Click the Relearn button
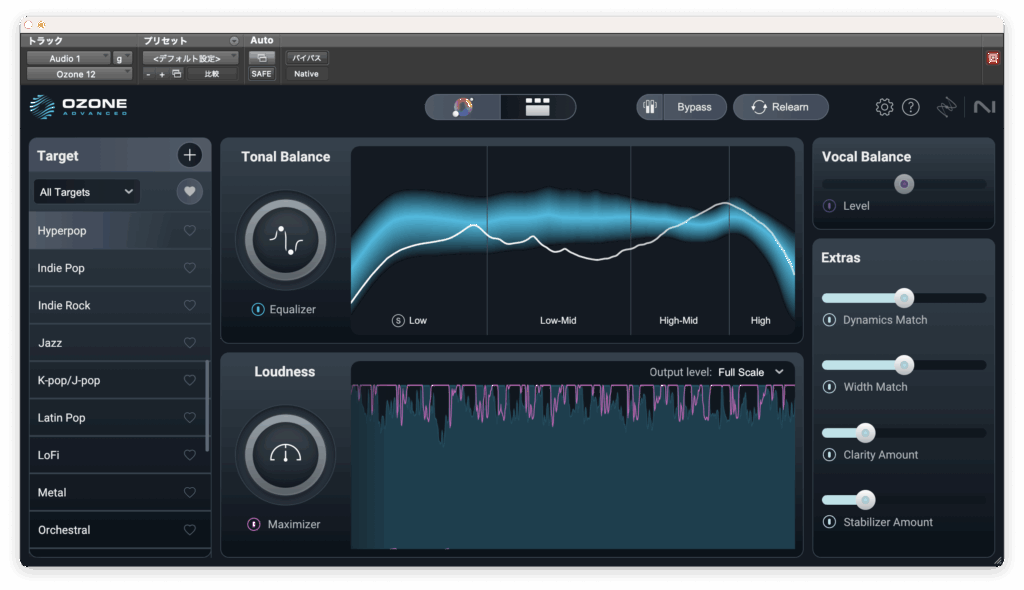Image resolution: width=1024 pixels, height=590 pixels. pyautogui.click(x=781, y=107)
